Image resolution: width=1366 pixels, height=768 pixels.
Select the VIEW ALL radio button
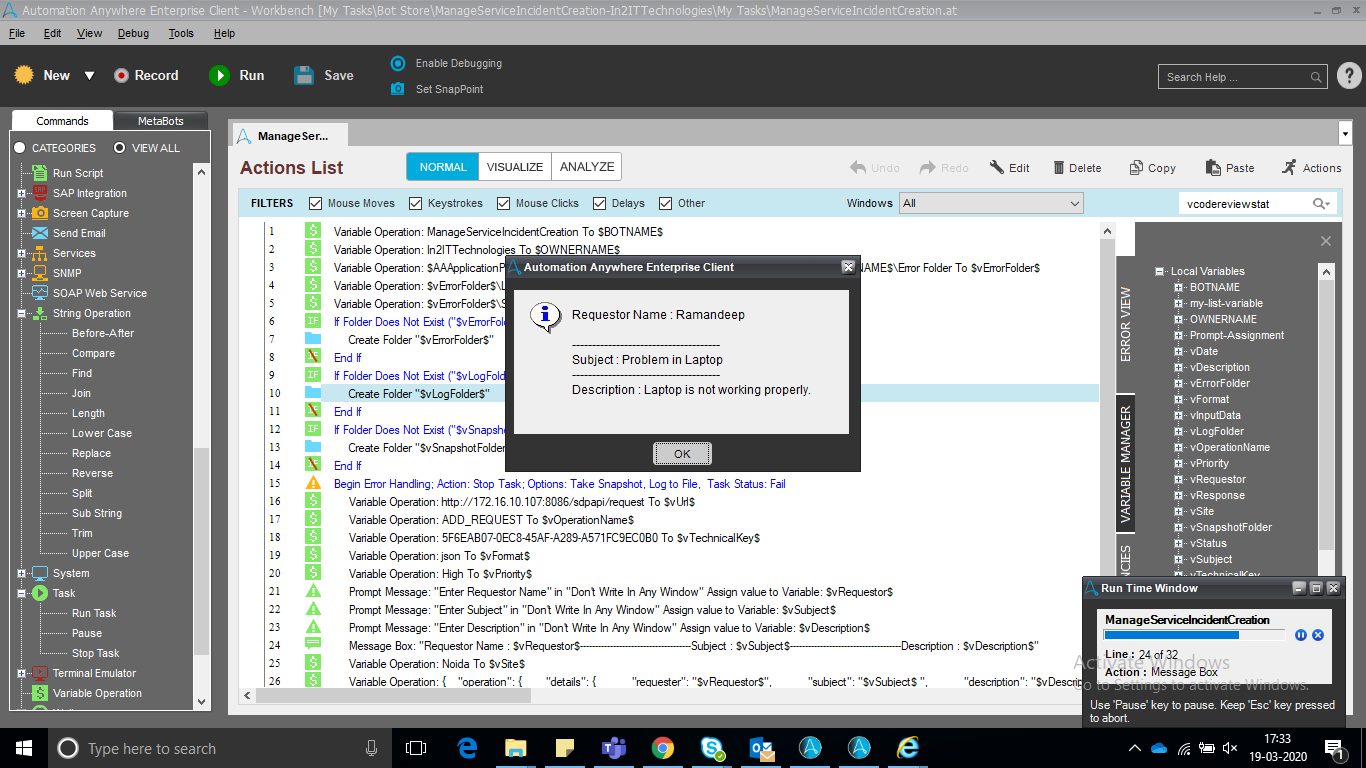(x=120, y=148)
